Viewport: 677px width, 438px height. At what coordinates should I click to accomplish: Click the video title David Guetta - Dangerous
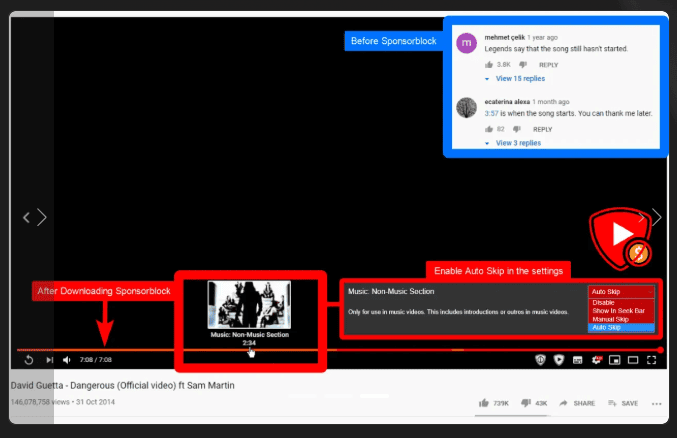click(x=123, y=385)
